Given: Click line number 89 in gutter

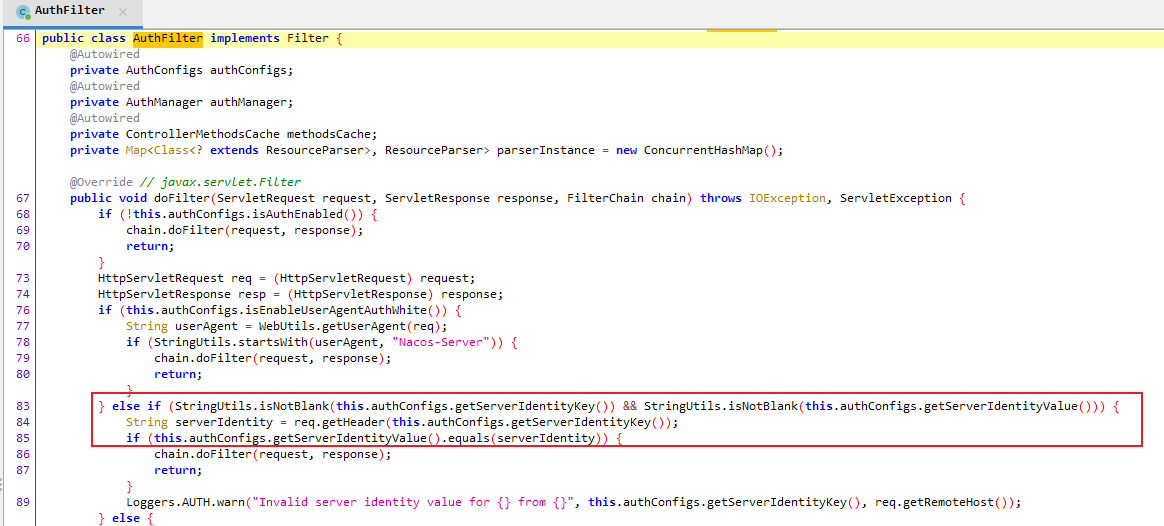Looking at the screenshot, I should [22, 502].
